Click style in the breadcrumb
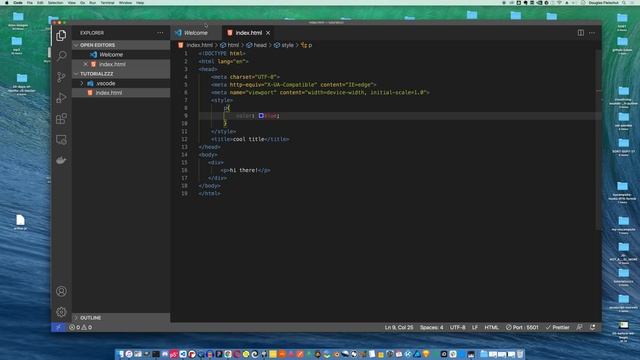 pyautogui.click(x=287, y=45)
